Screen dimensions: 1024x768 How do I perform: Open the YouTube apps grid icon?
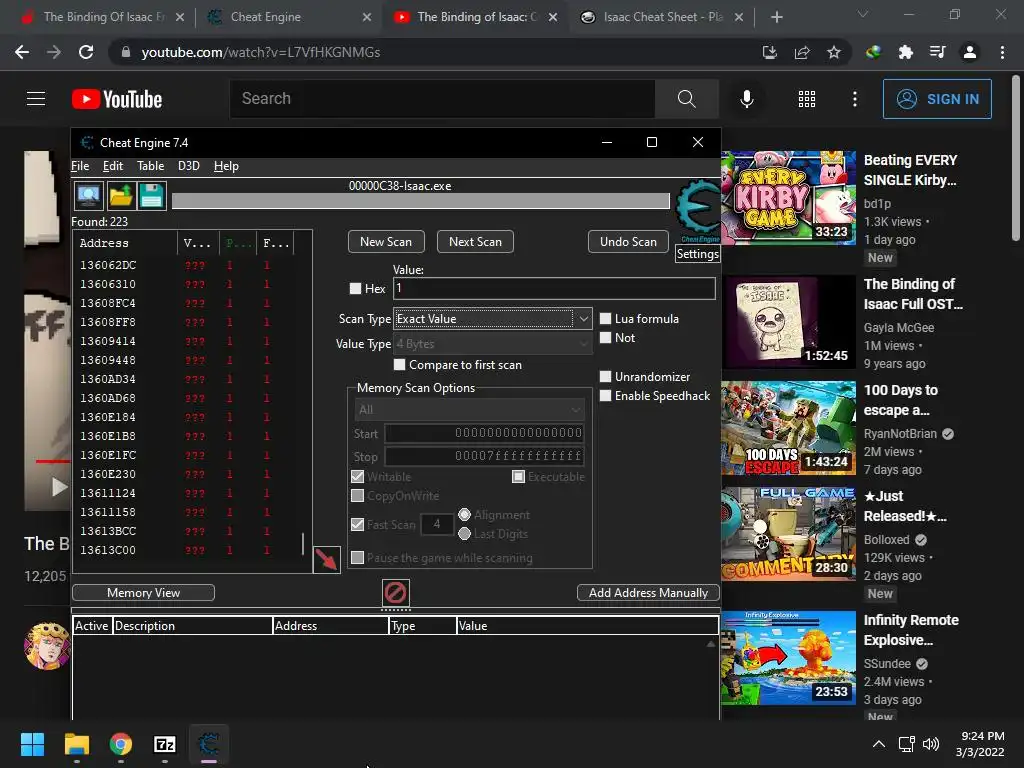click(807, 99)
